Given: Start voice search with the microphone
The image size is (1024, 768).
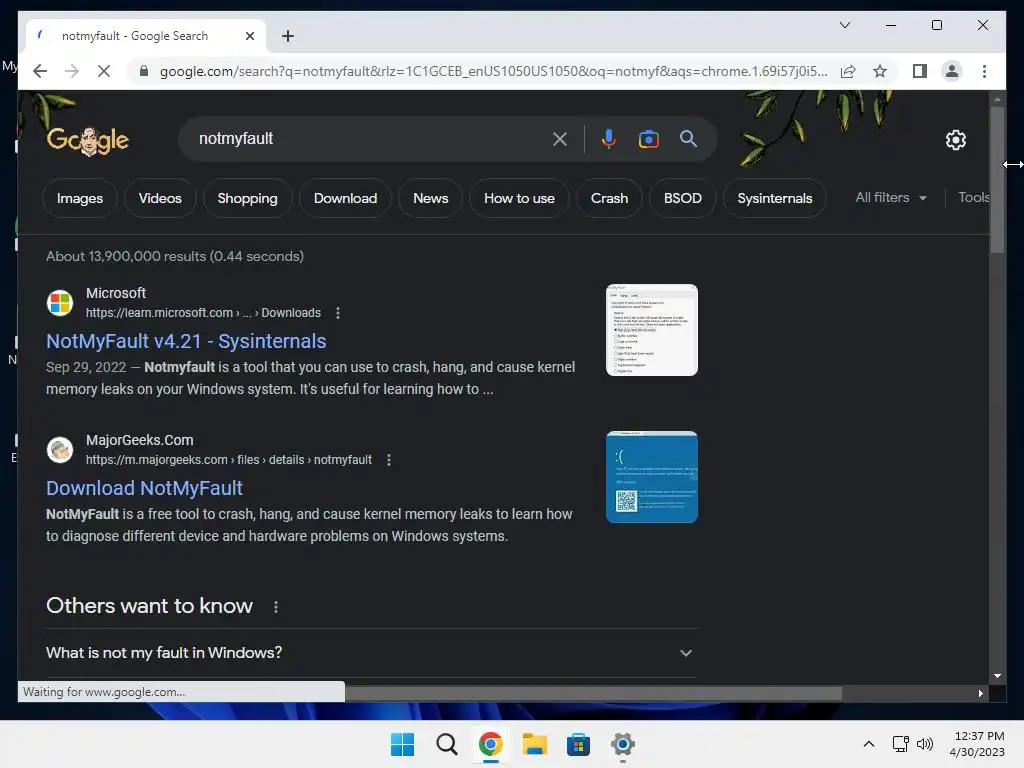Looking at the screenshot, I should (x=608, y=139).
